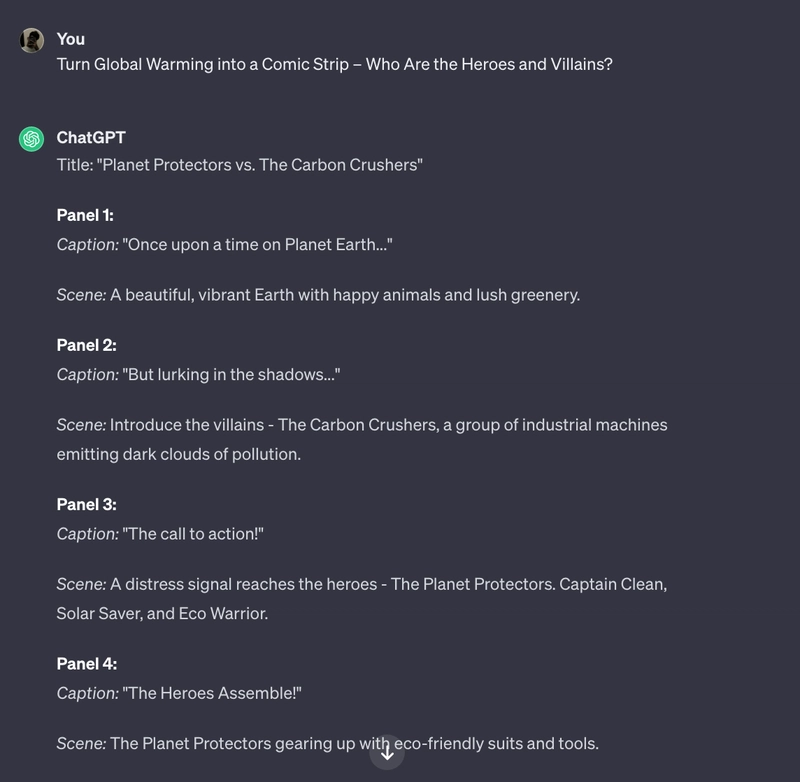The image size is (800, 782).
Task: Click the scroll-to-bottom arrow button
Action: [x=387, y=752]
